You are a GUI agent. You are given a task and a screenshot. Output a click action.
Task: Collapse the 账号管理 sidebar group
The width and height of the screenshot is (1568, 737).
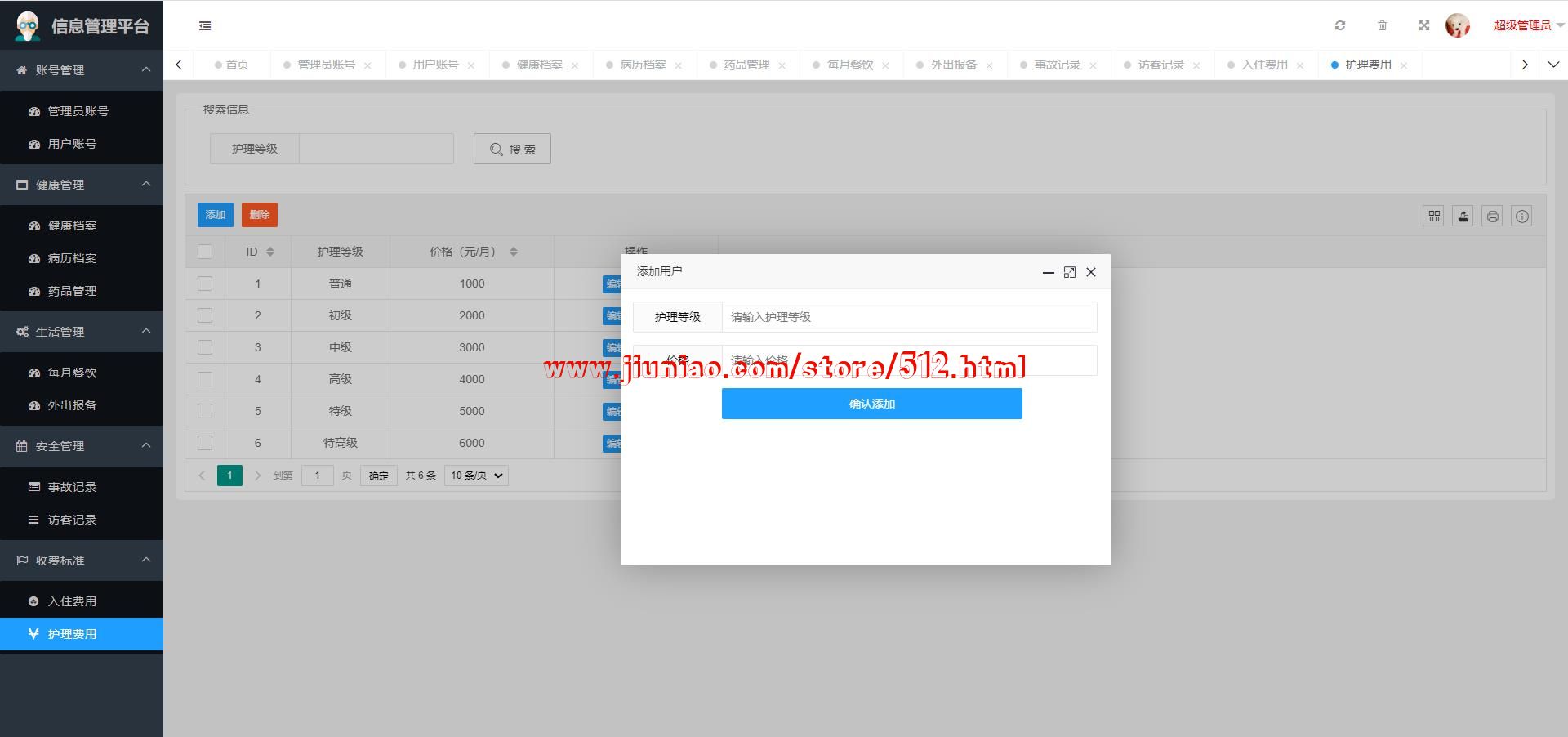[x=82, y=70]
